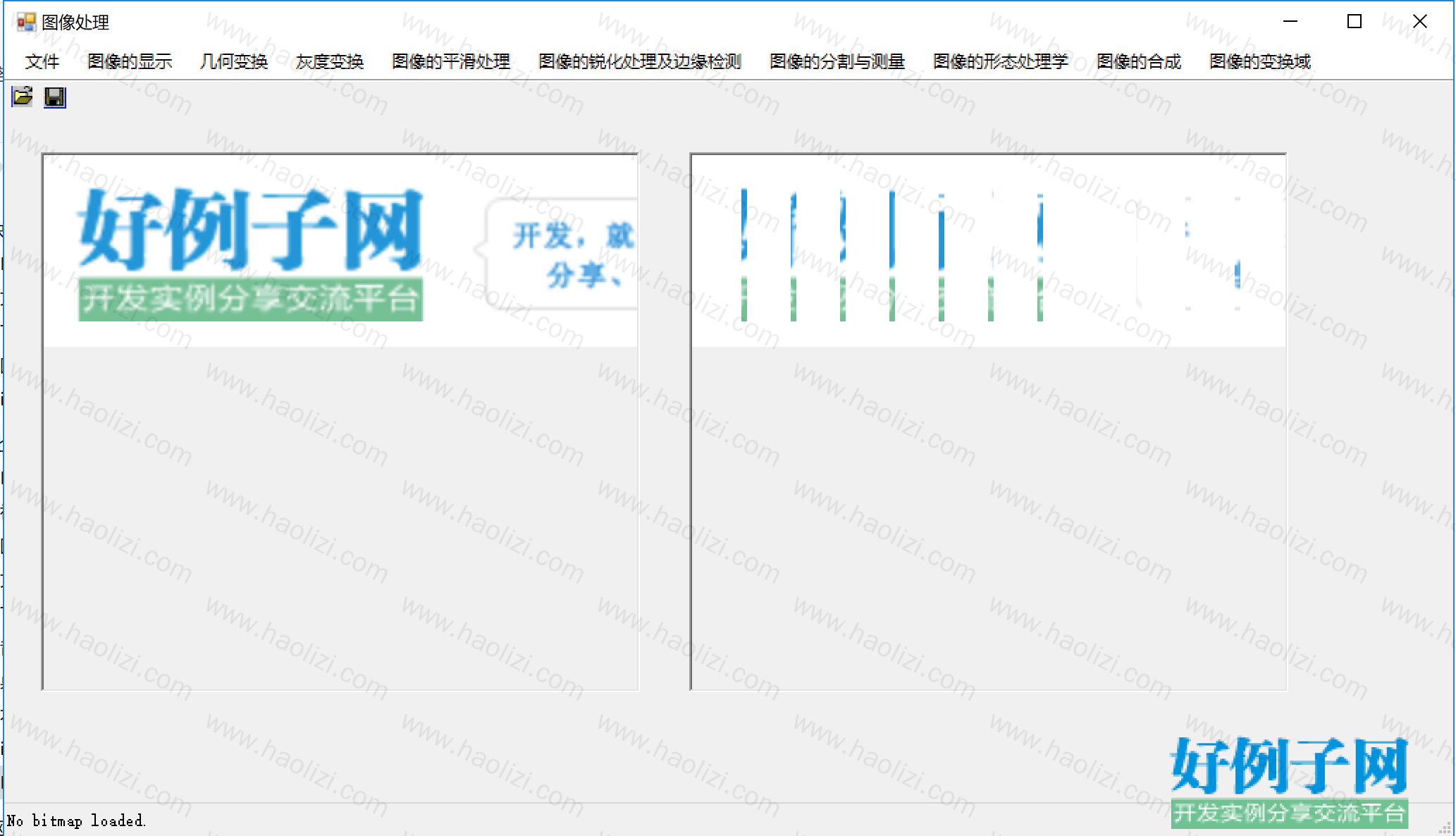Image resolution: width=1456 pixels, height=836 pixels.
Task: Open the 图像的平滑处理 menu
Action: (x=451, y=62)
